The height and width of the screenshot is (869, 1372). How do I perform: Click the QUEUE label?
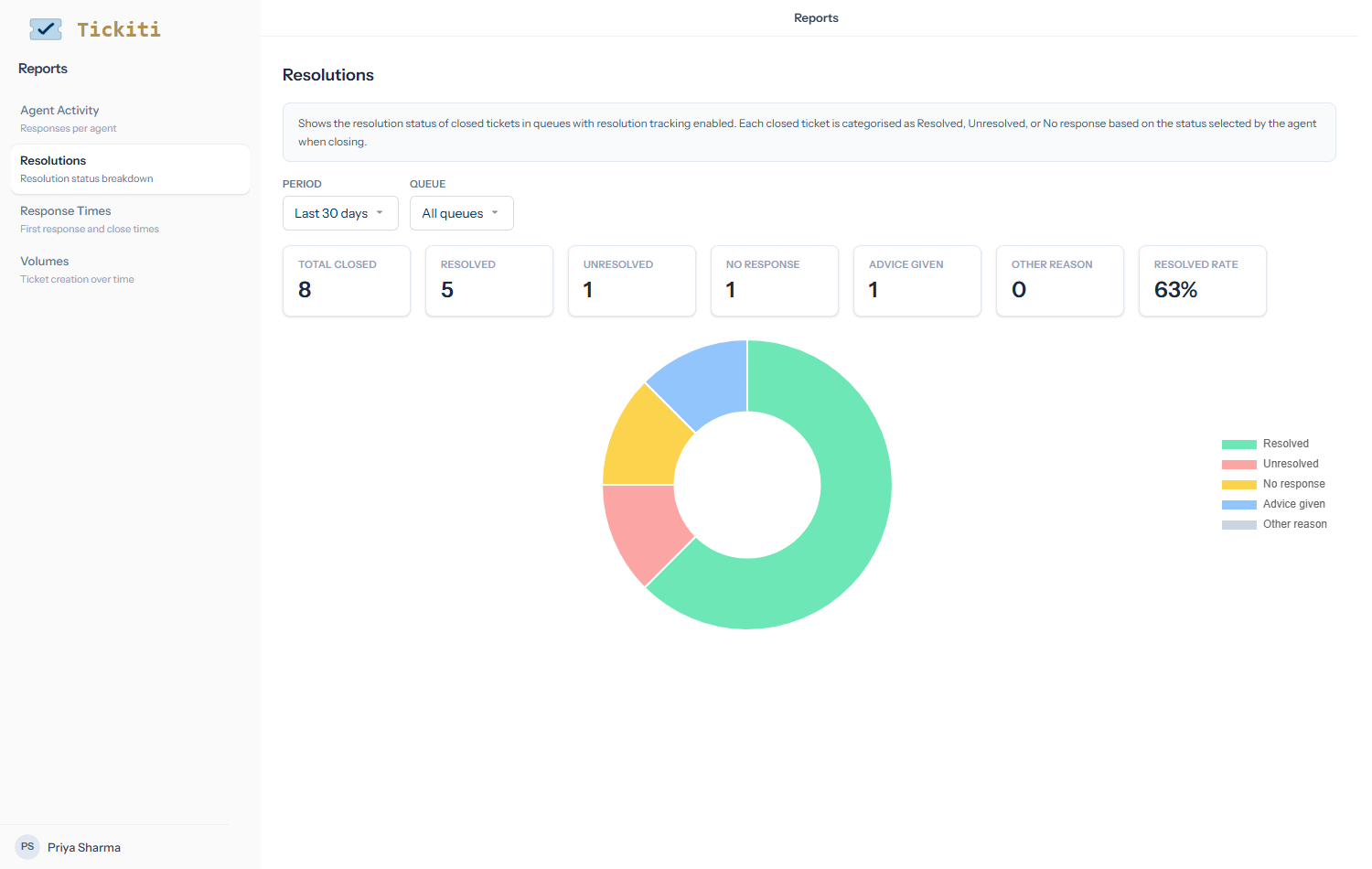[428, 184]
